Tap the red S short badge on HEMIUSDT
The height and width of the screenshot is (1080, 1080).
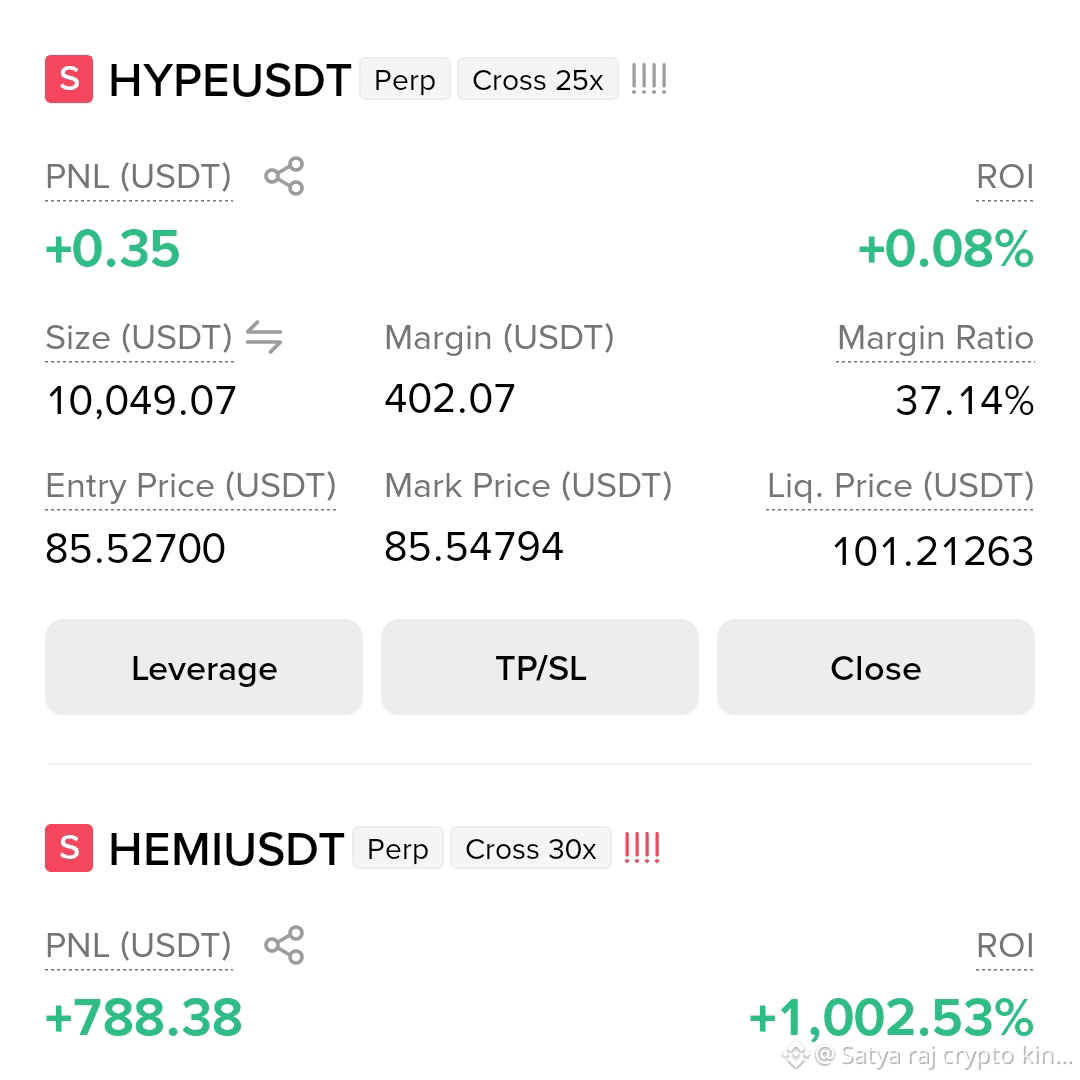(69, 848)
